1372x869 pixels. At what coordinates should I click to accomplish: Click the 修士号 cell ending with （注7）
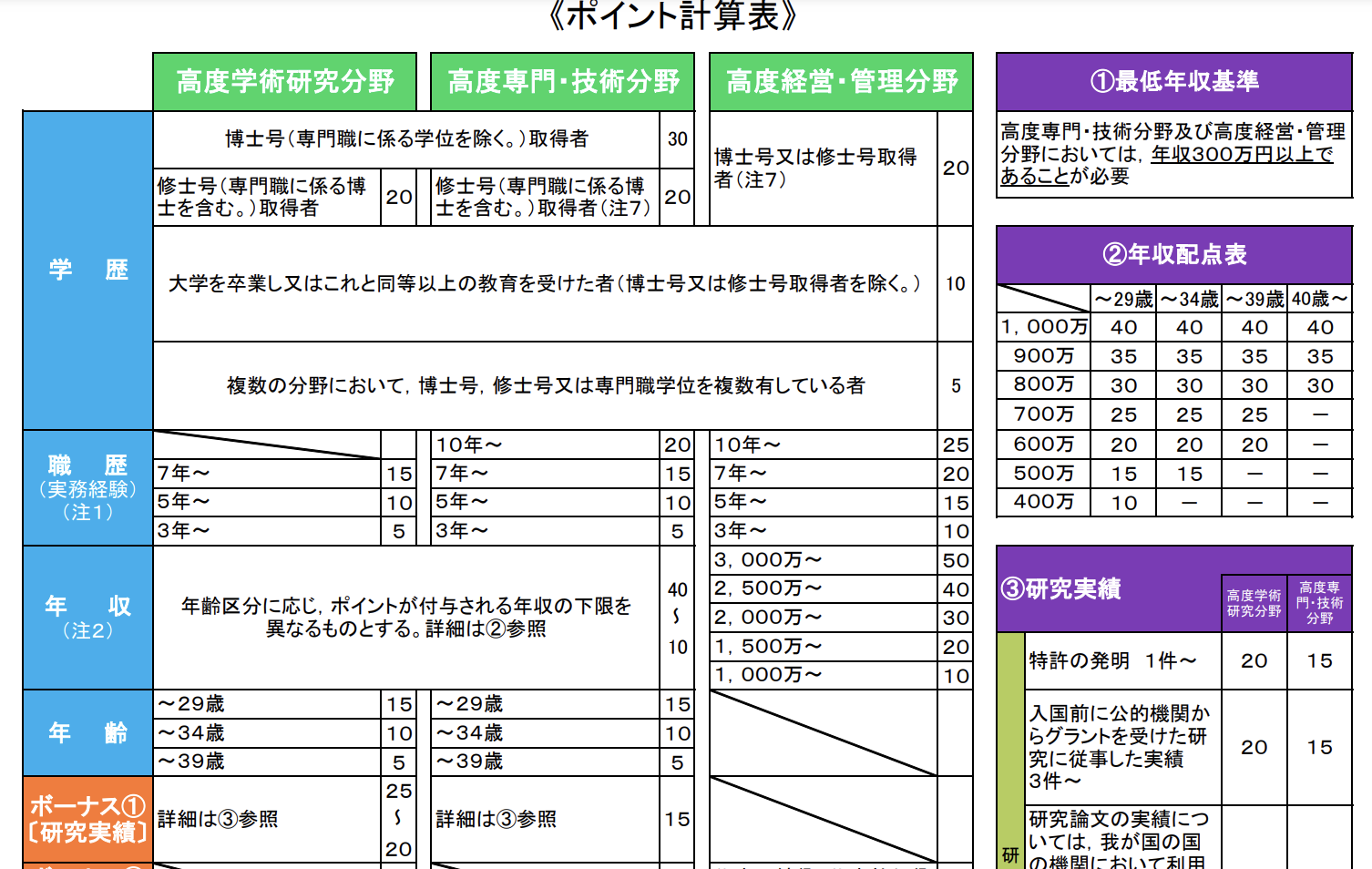pyautogui.click(x=543, y=198)
